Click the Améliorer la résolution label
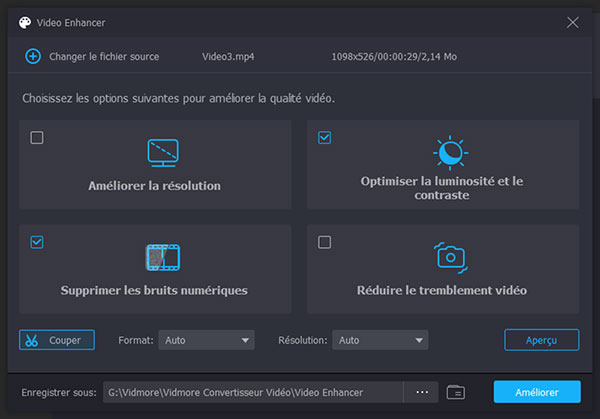 click(x=155, y=186)
